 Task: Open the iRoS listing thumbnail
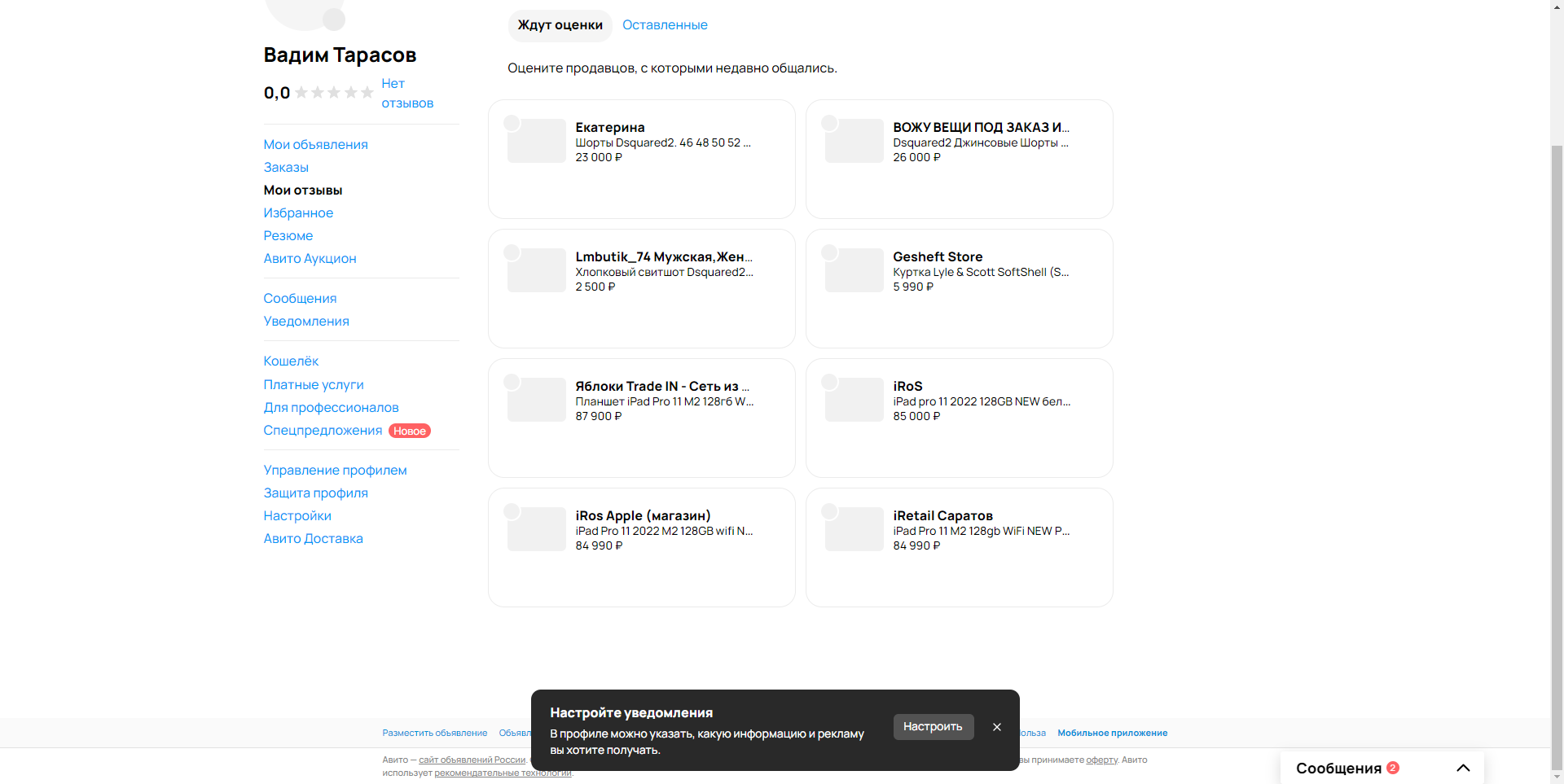854,400
